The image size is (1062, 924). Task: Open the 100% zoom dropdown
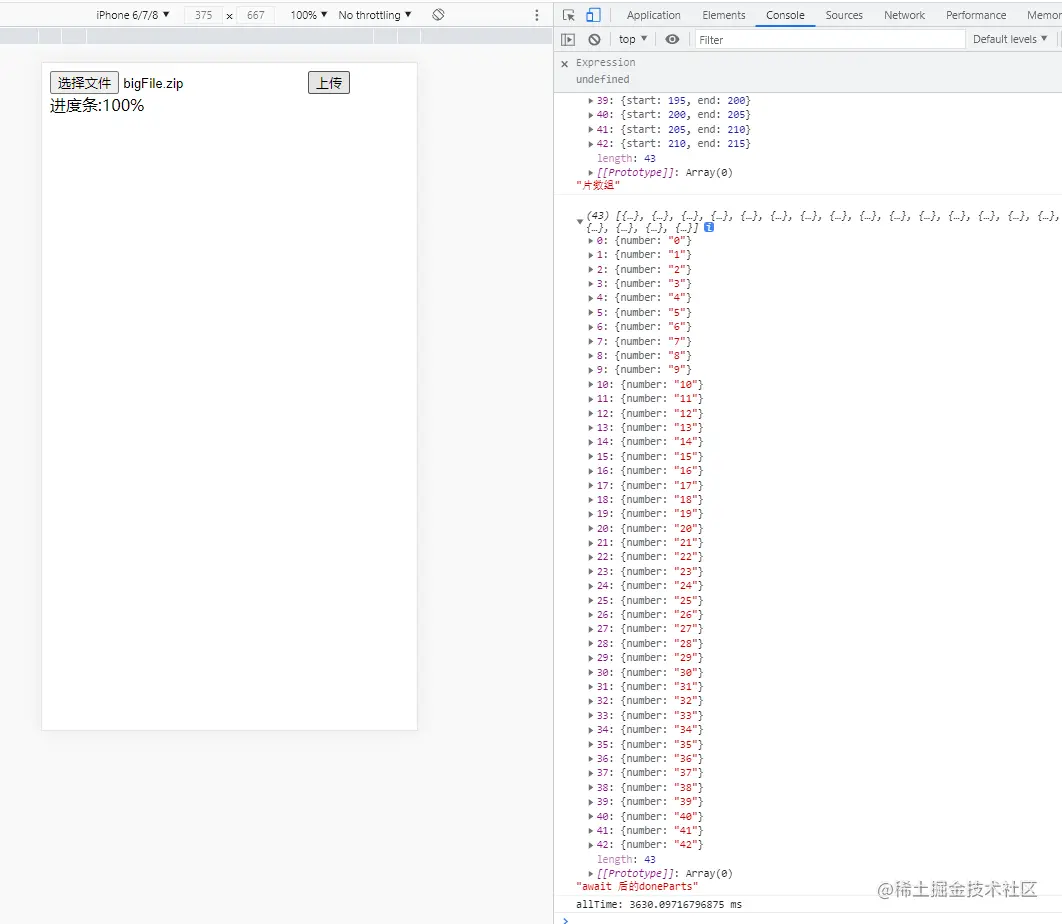(x=309, y=14)
